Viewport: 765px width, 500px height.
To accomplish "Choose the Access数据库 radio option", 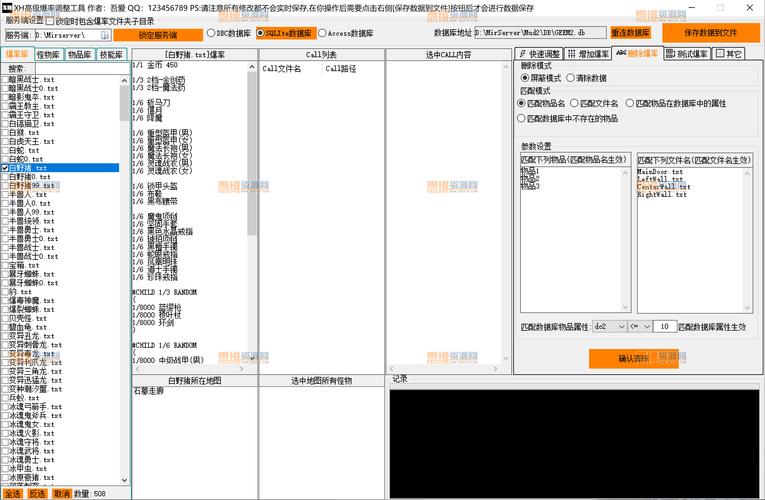I will click(346, 33).
